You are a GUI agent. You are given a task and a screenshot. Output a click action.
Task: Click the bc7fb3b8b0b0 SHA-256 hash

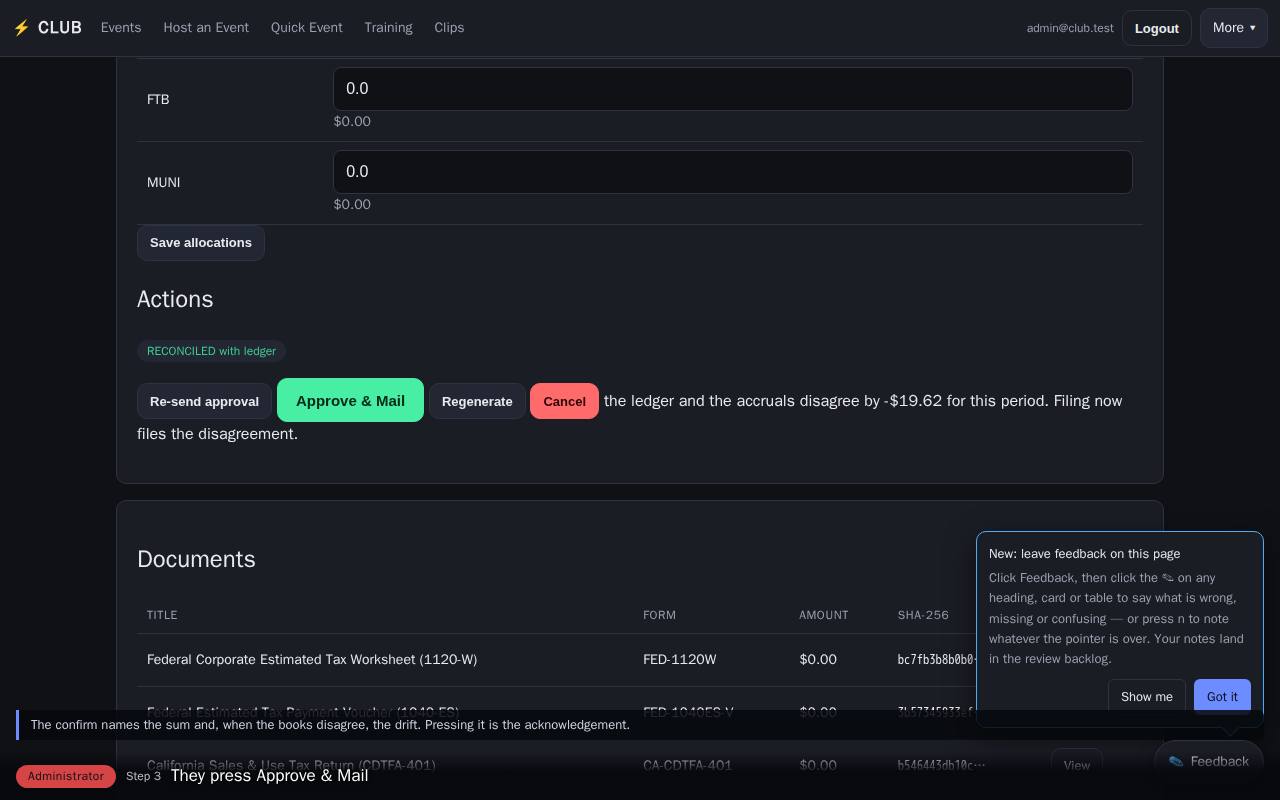(936, 660)
